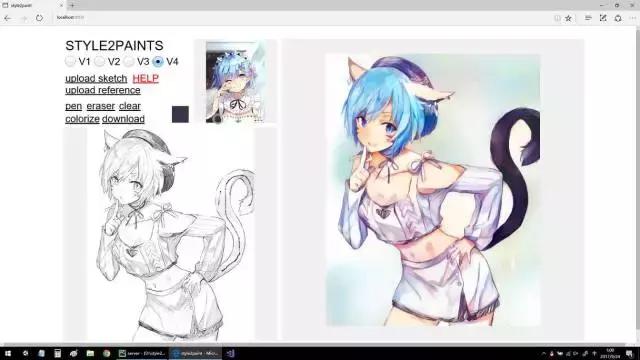Reload the page with the refresh icon
Viewport: 640px width, 360px height.
[x=39, y=18]
